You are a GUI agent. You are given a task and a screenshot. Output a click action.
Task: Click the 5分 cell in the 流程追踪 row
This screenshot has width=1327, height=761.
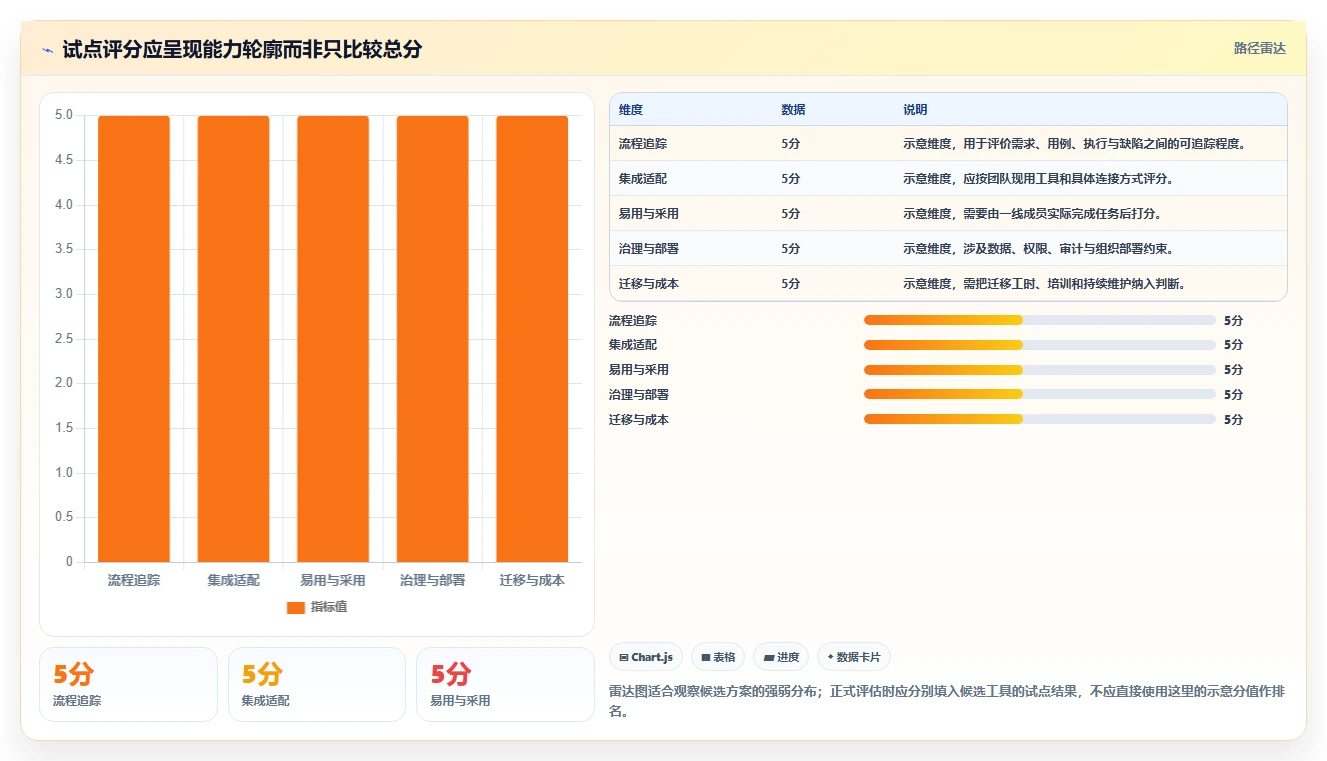click(790, 144)
